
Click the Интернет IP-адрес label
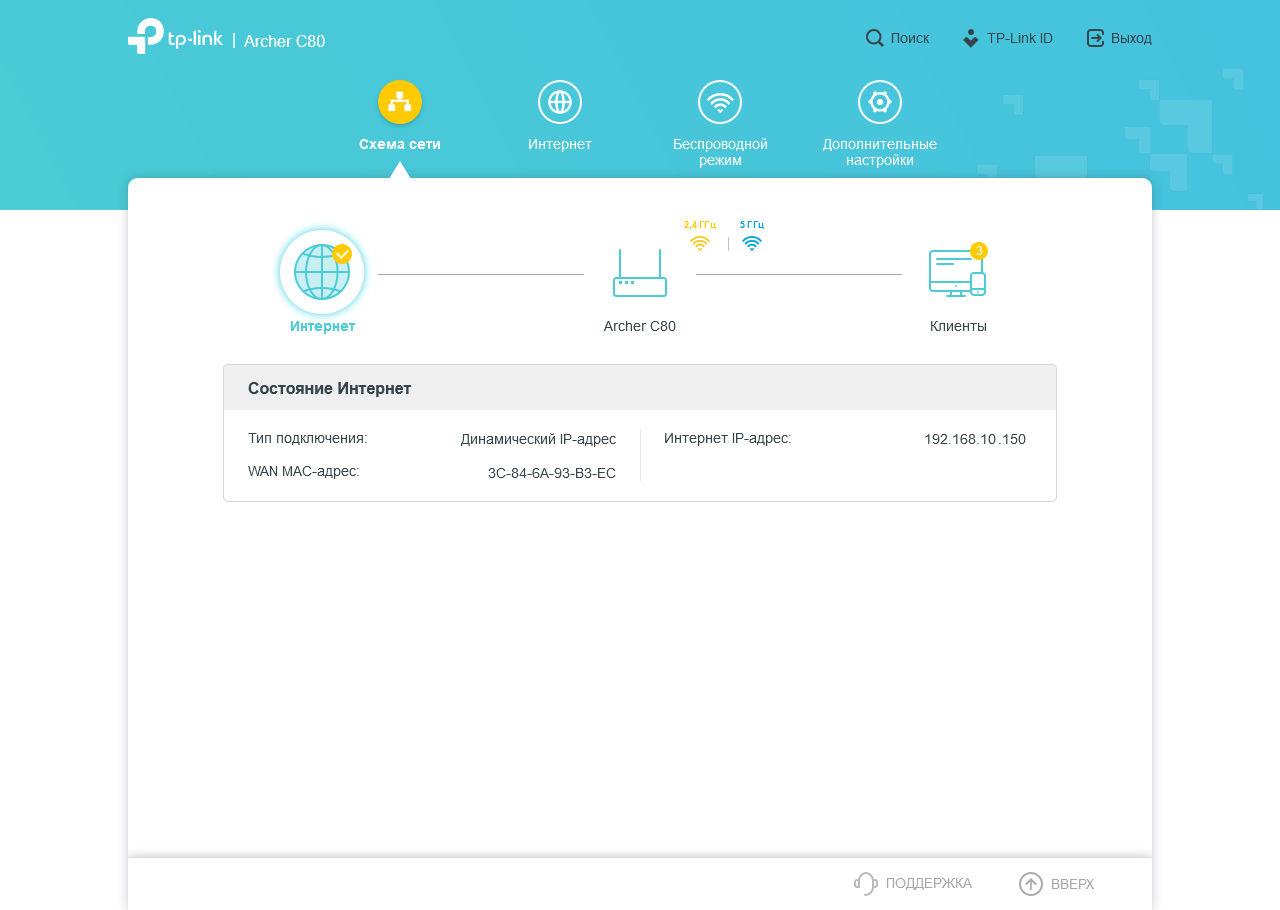tap(728, 438)
